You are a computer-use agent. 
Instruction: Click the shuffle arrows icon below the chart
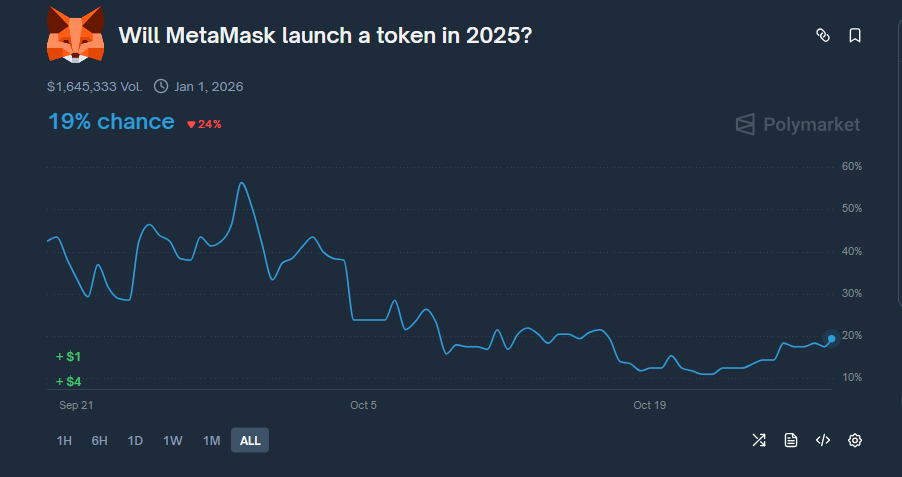pyautogui.click(x=759, y=440)
